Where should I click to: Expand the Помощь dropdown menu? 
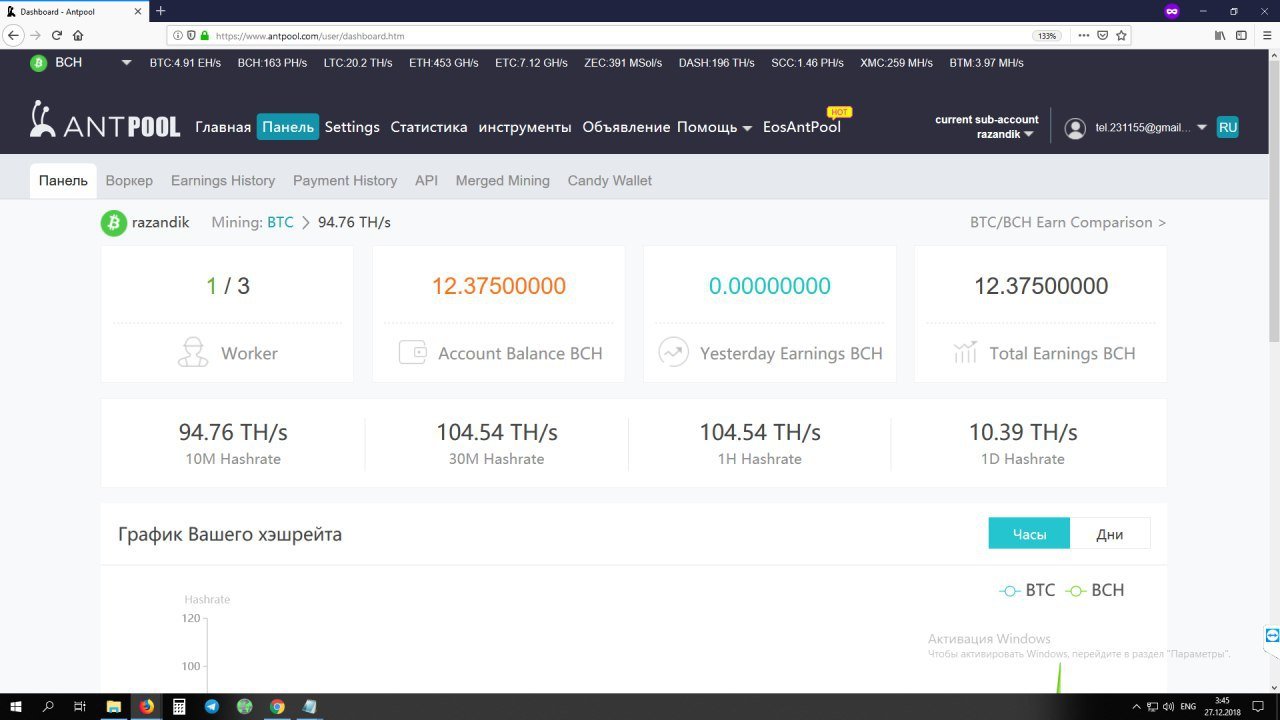pyautogui.click(x=714, y=127)
